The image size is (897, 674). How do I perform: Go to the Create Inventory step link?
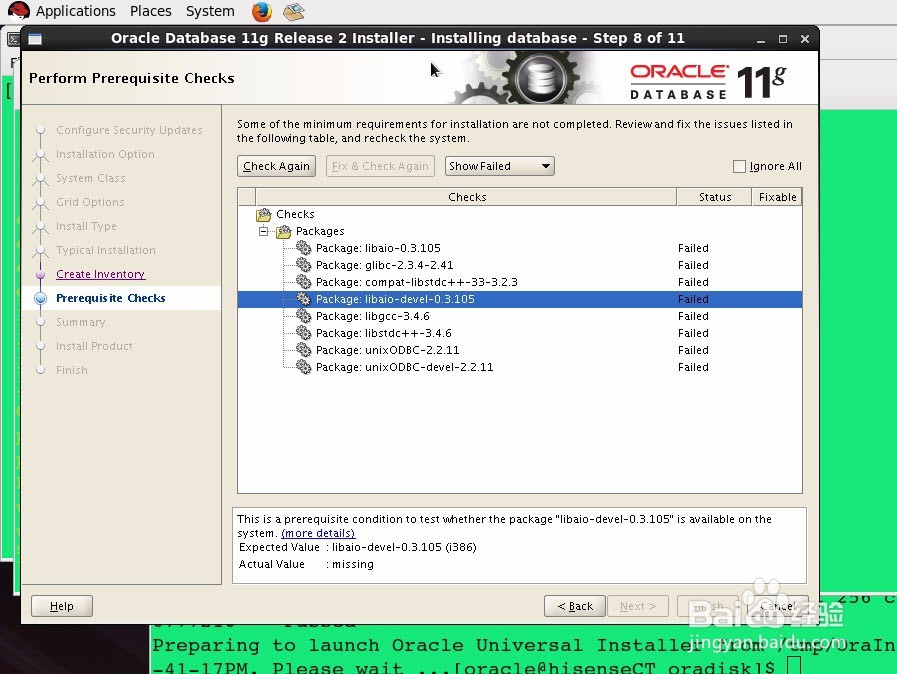100,274
